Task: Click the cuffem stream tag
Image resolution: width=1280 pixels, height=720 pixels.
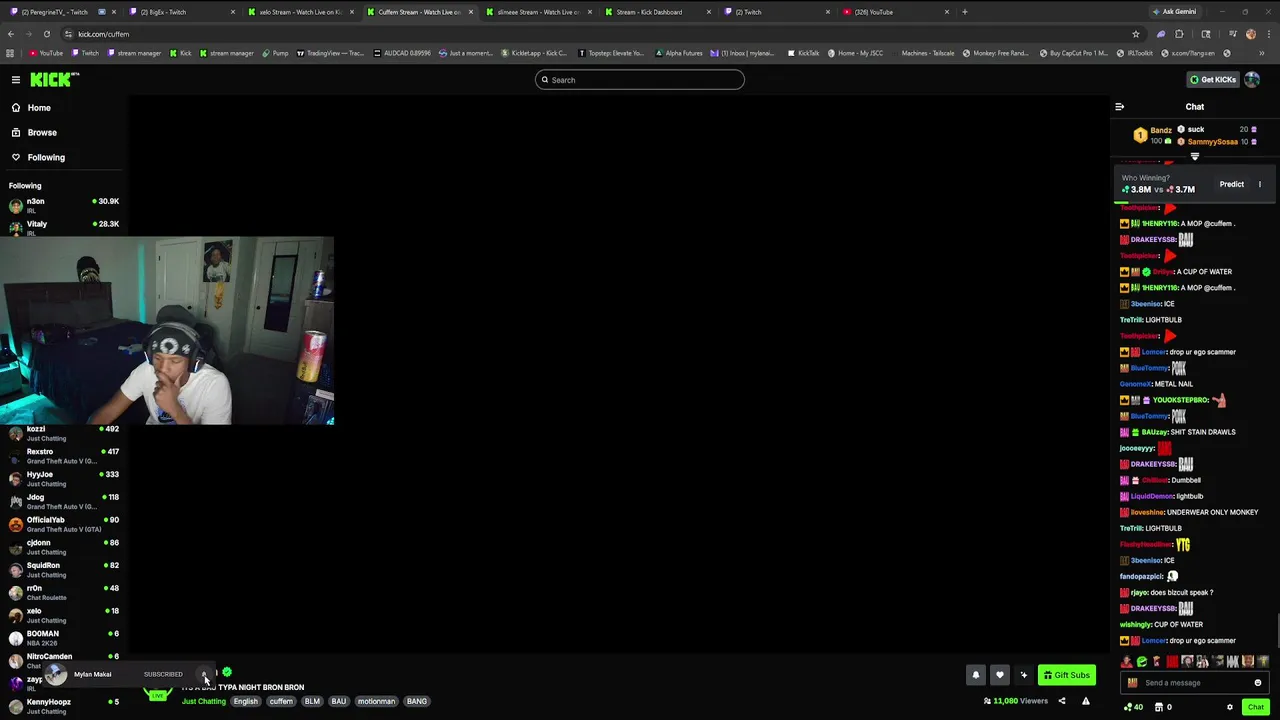Action: point(281,701)
